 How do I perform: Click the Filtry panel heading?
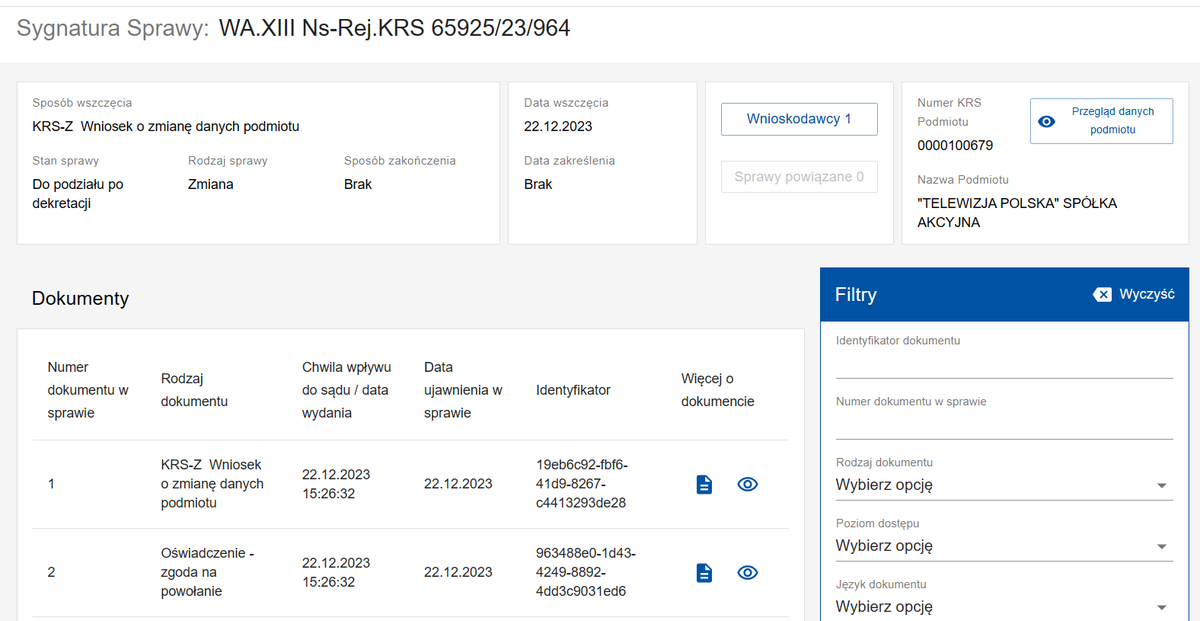coord(856,295)
